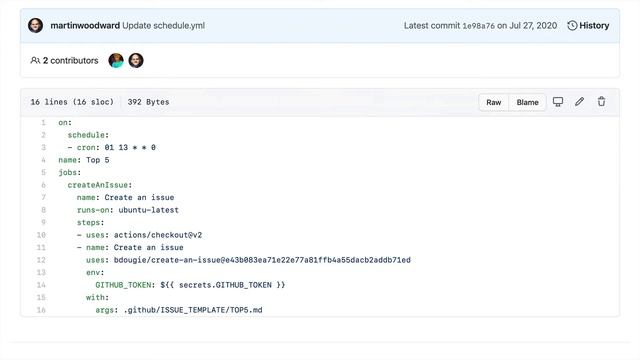This screenshot has height=360, width=640.
Task: Click the 'steps:' code line
Action: (x=91, y=222)
